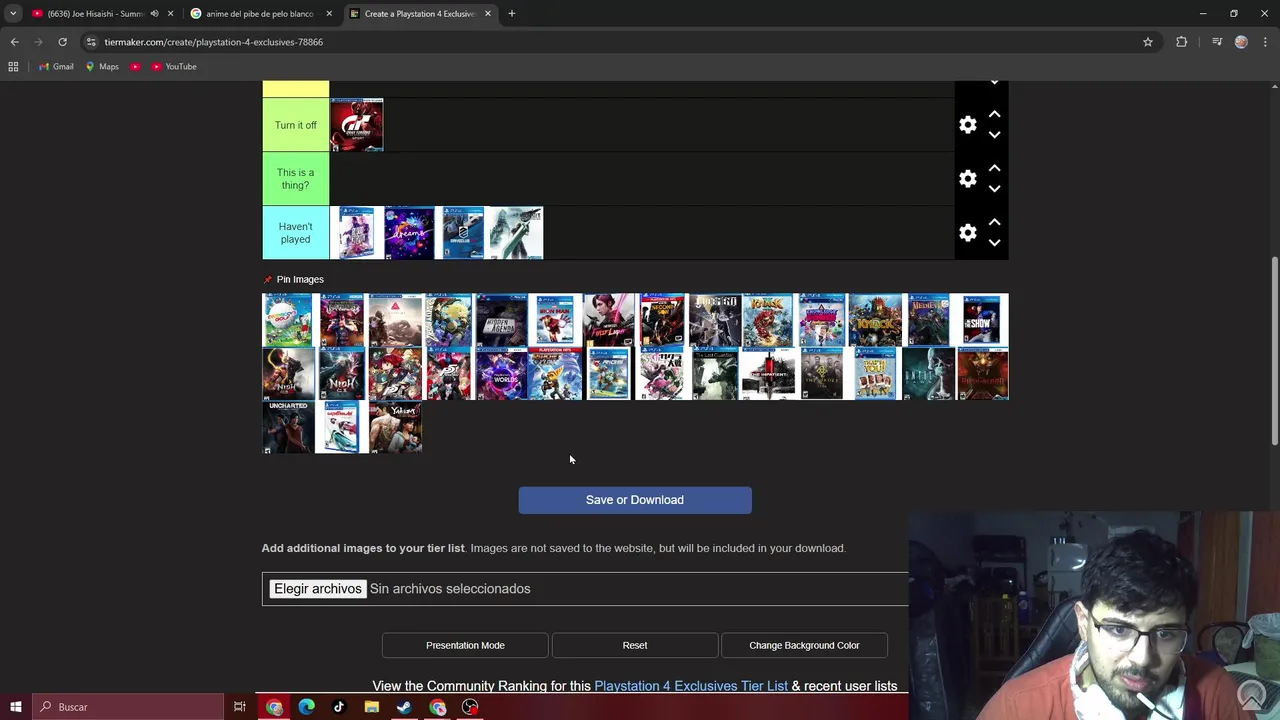Select Uncharted Lost Legacy cover

288,427
